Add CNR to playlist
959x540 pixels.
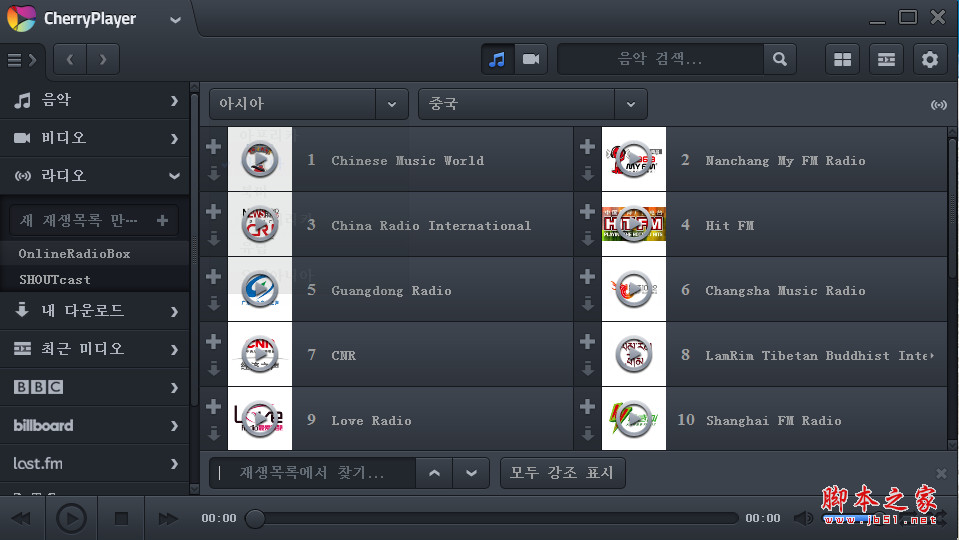(x=213, y=341)
